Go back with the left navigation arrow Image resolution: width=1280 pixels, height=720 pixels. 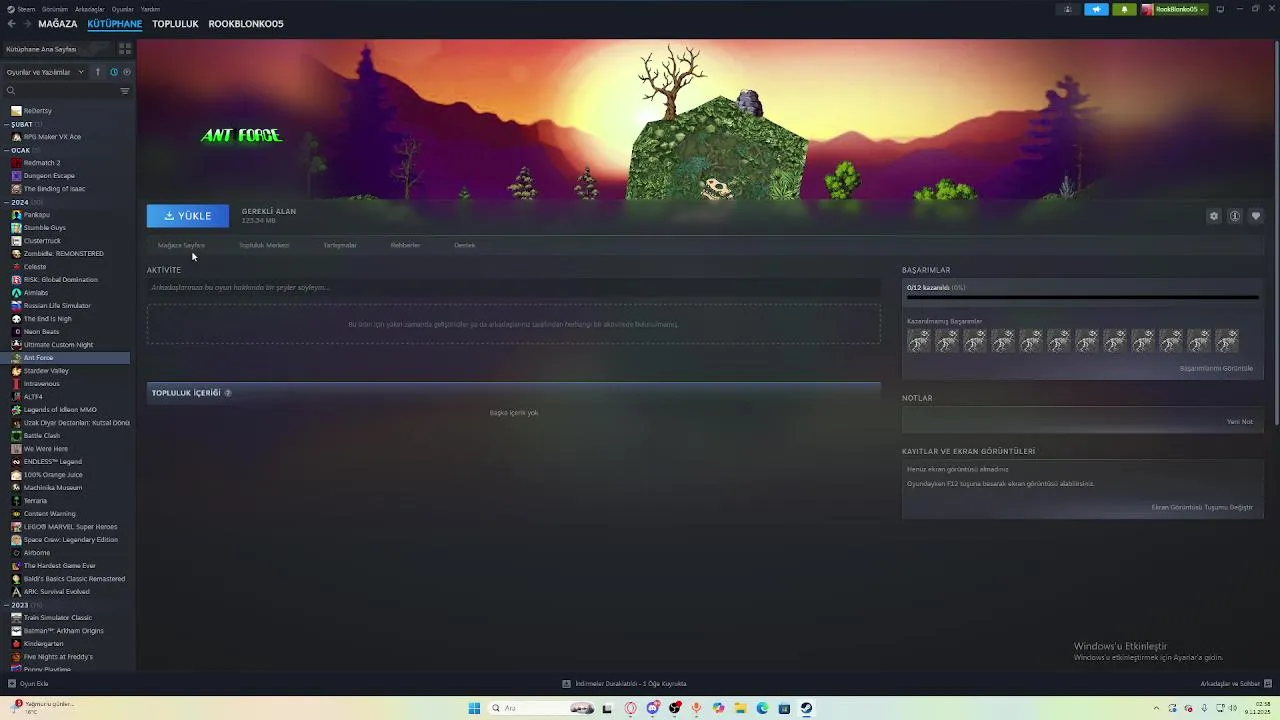[11, 24]
